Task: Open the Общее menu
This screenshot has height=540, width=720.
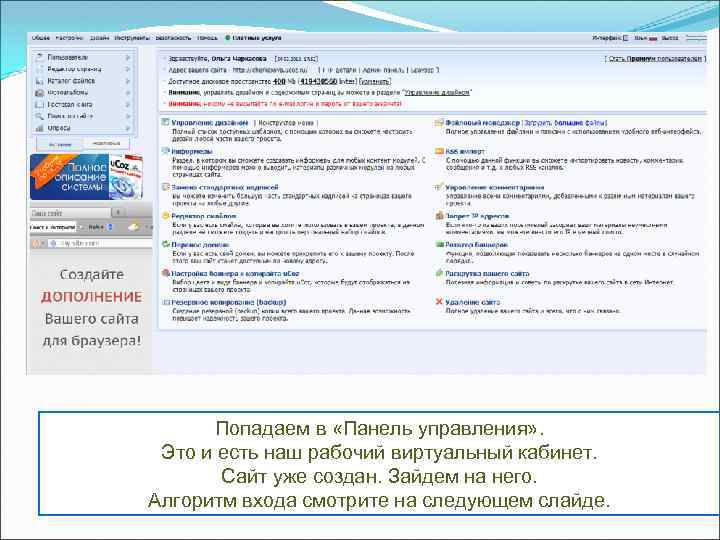Action: click(x=40, y=38)
